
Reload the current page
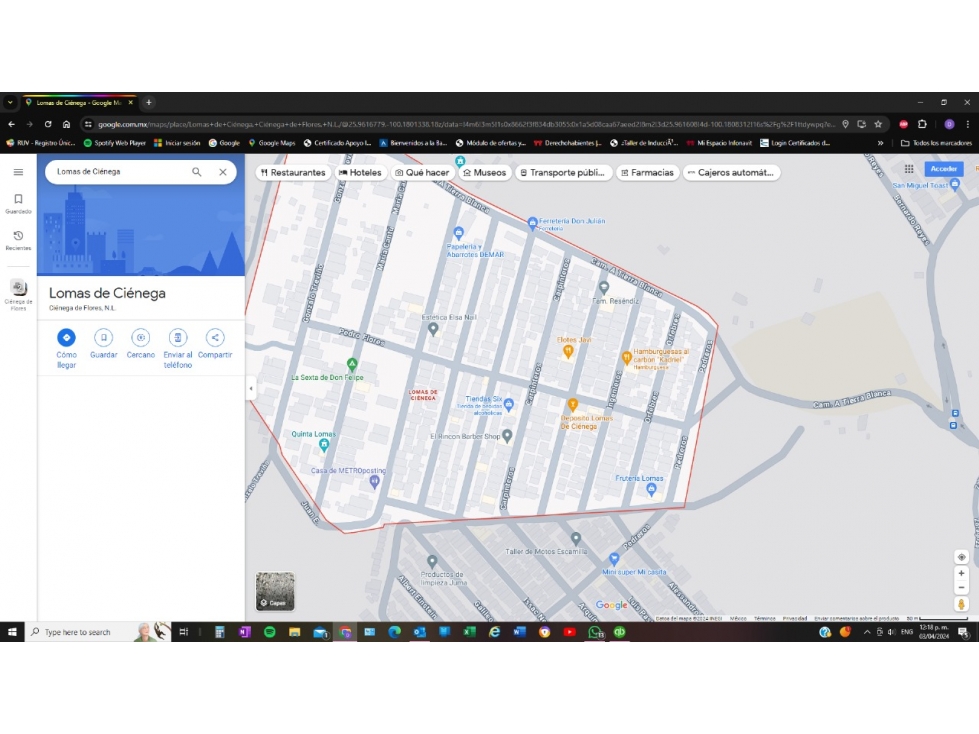pos(48,124)
